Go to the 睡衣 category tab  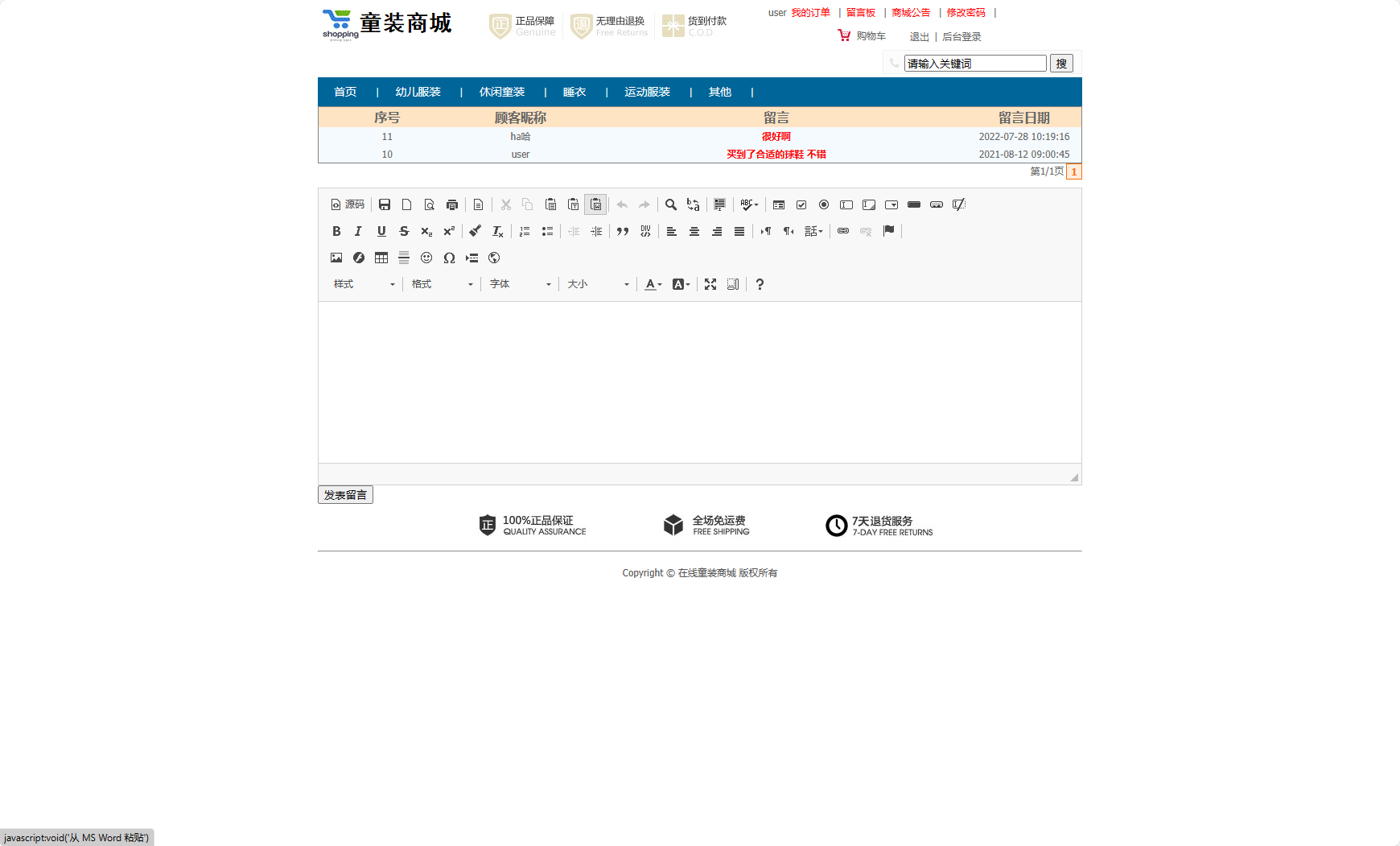point(574,92)
